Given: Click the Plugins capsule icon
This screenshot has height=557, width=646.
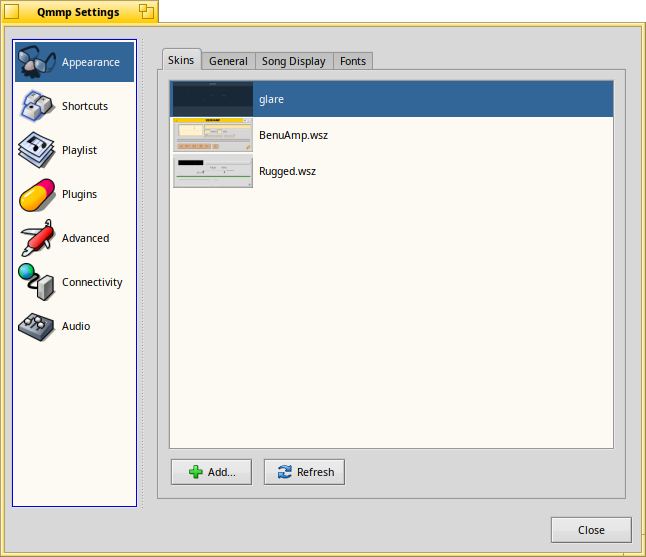Looking at the screenshot, I should pos(37,194).
